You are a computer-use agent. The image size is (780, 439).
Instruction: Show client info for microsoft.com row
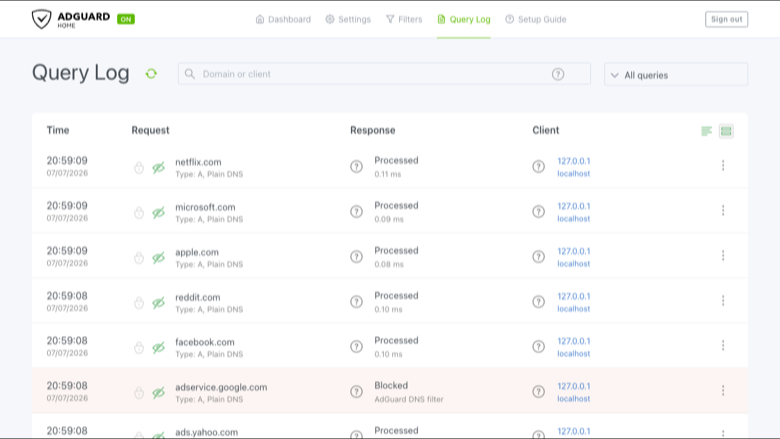tap(538, 211)
